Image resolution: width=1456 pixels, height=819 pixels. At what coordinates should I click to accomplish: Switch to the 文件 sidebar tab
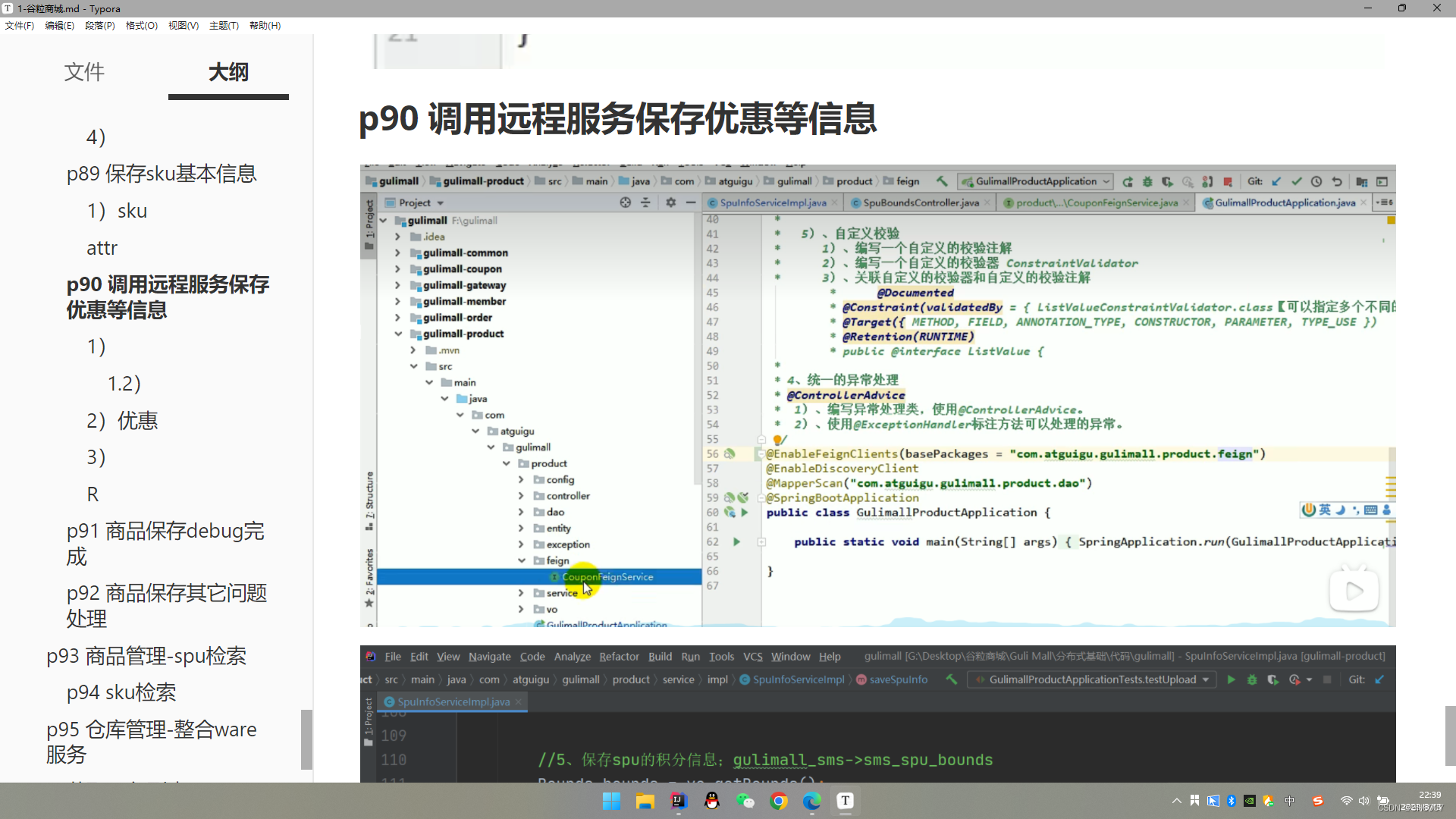83,72
